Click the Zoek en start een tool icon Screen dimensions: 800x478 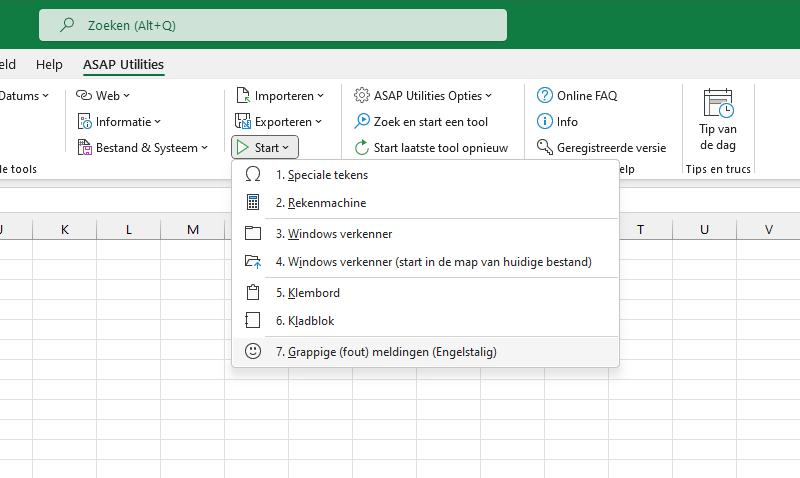click(362, 121)
